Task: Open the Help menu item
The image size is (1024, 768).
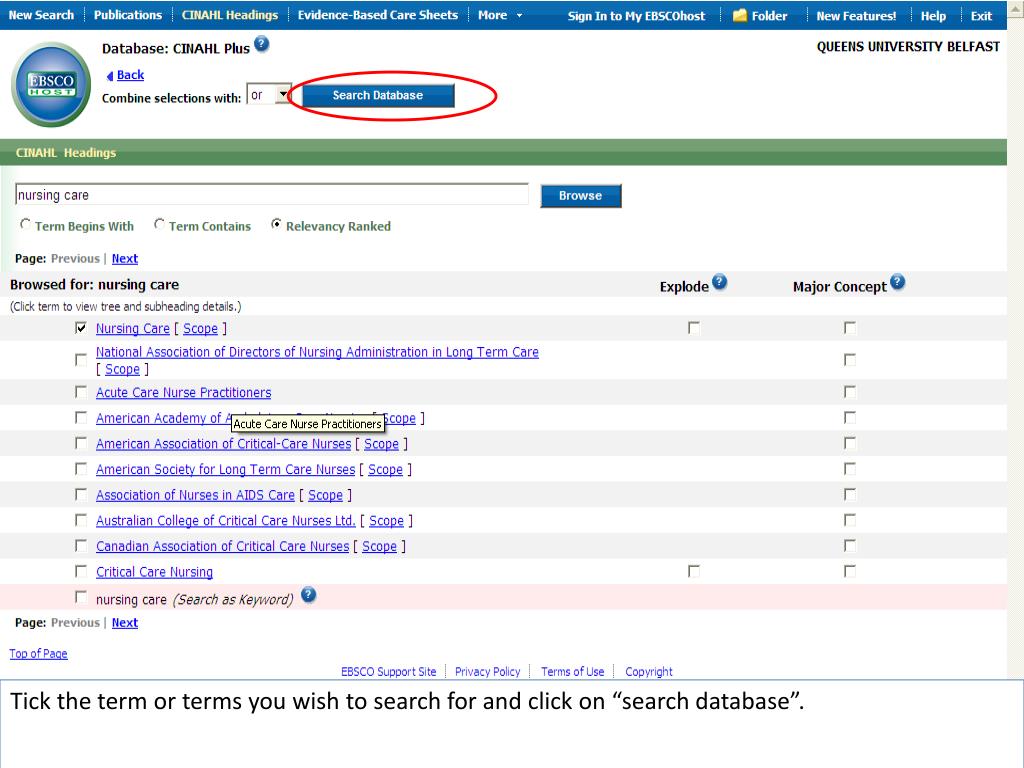Action: [933, 16]
